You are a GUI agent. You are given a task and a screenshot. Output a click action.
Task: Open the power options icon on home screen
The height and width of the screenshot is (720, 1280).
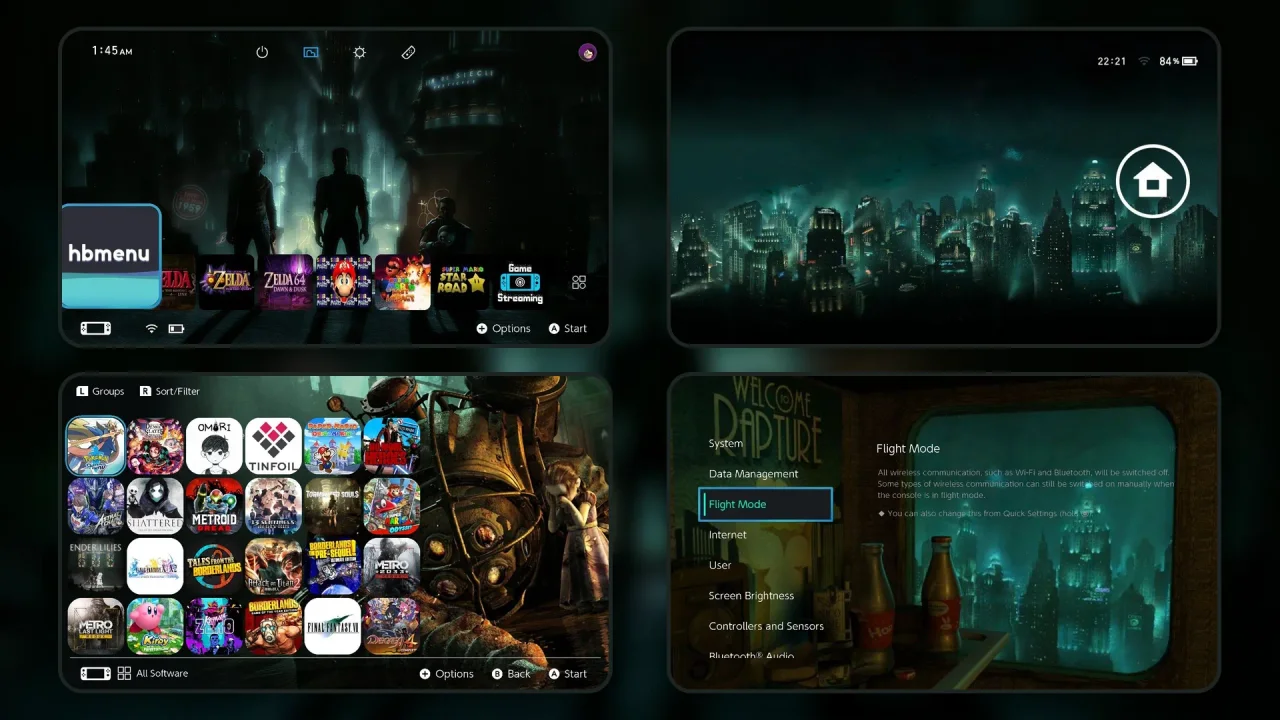pyautogui.click(x=262, y=52)
